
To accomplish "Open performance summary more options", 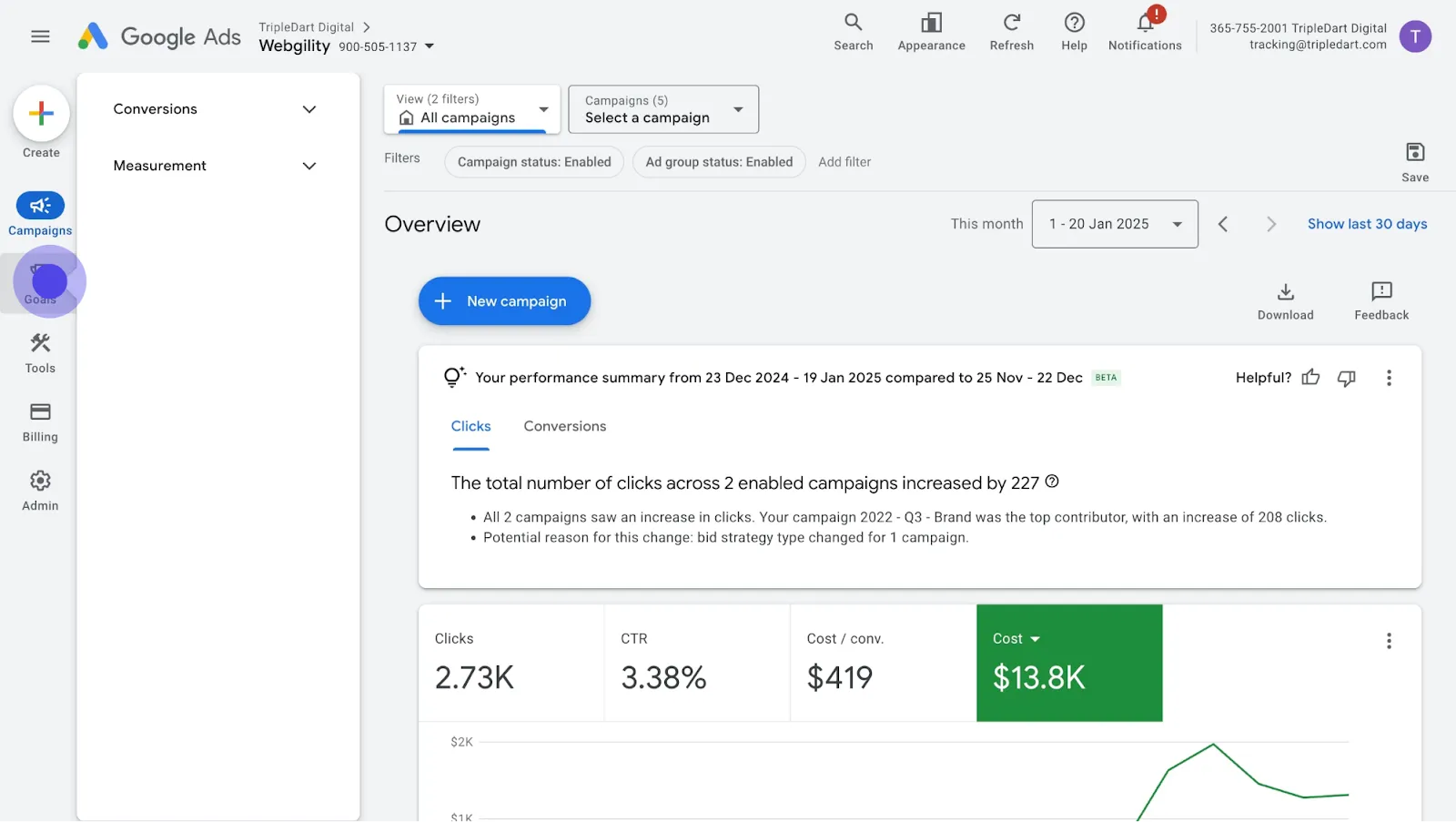I will (x=1389, y=378).
